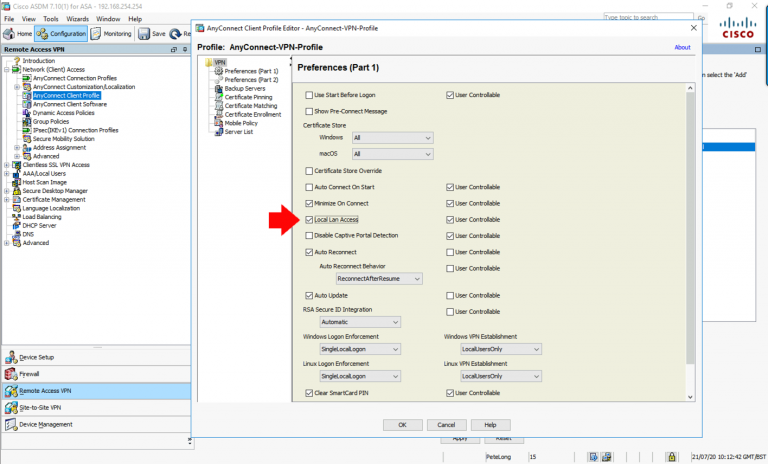Open the File menu
Image resolution: width=768 pixels, height=464 pixels.
click(9, 19)
